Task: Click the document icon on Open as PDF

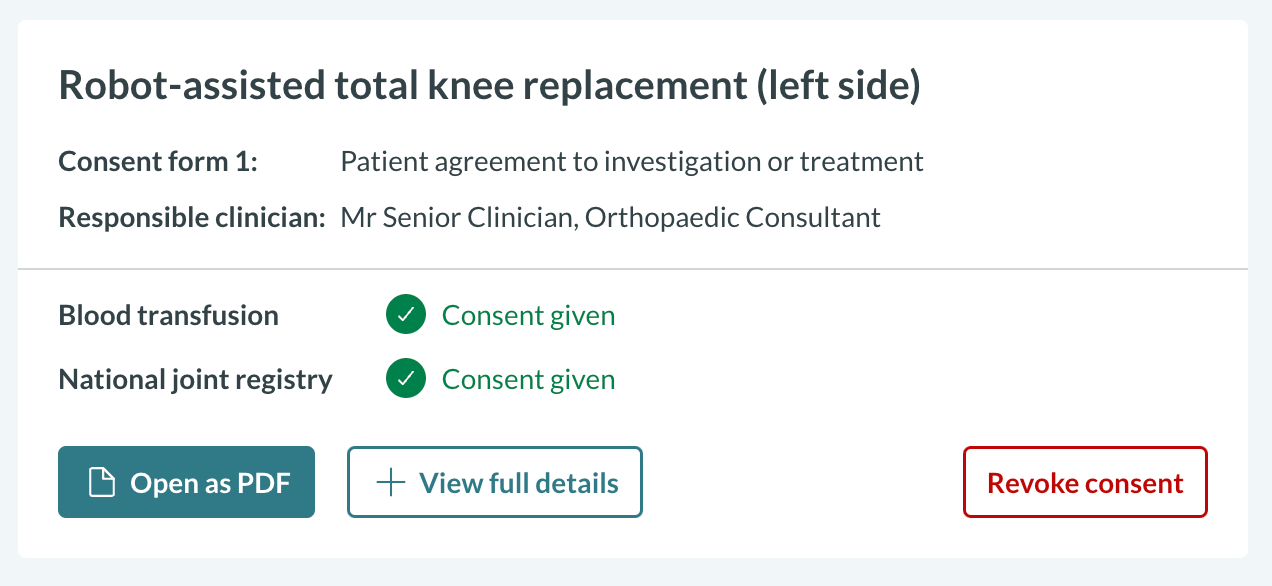Action: [x=101, y=483]
